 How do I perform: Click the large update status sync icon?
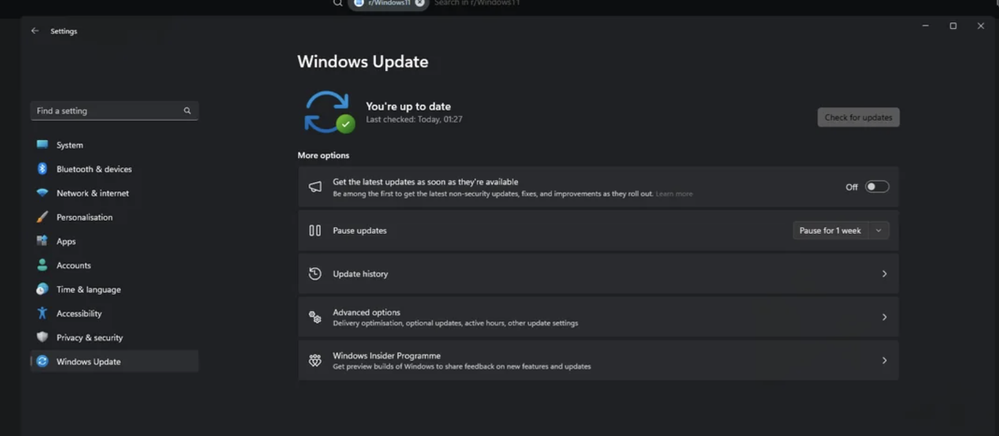[x=329, y=112]
